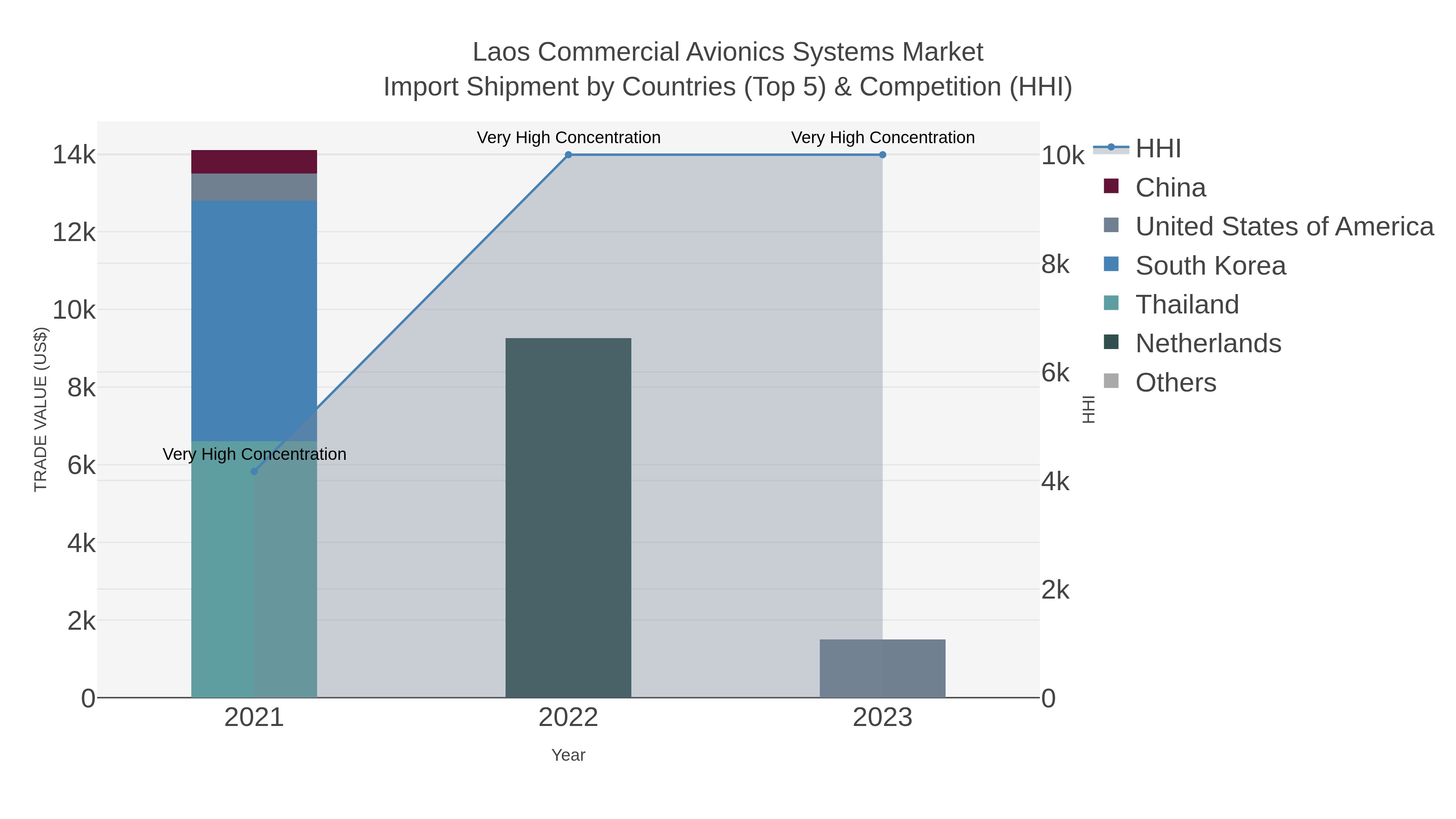Image resolution: width=1456 pixels, height=819 pixels.
Task: Click the 6k left axis tick label
Action: [81, 466]
